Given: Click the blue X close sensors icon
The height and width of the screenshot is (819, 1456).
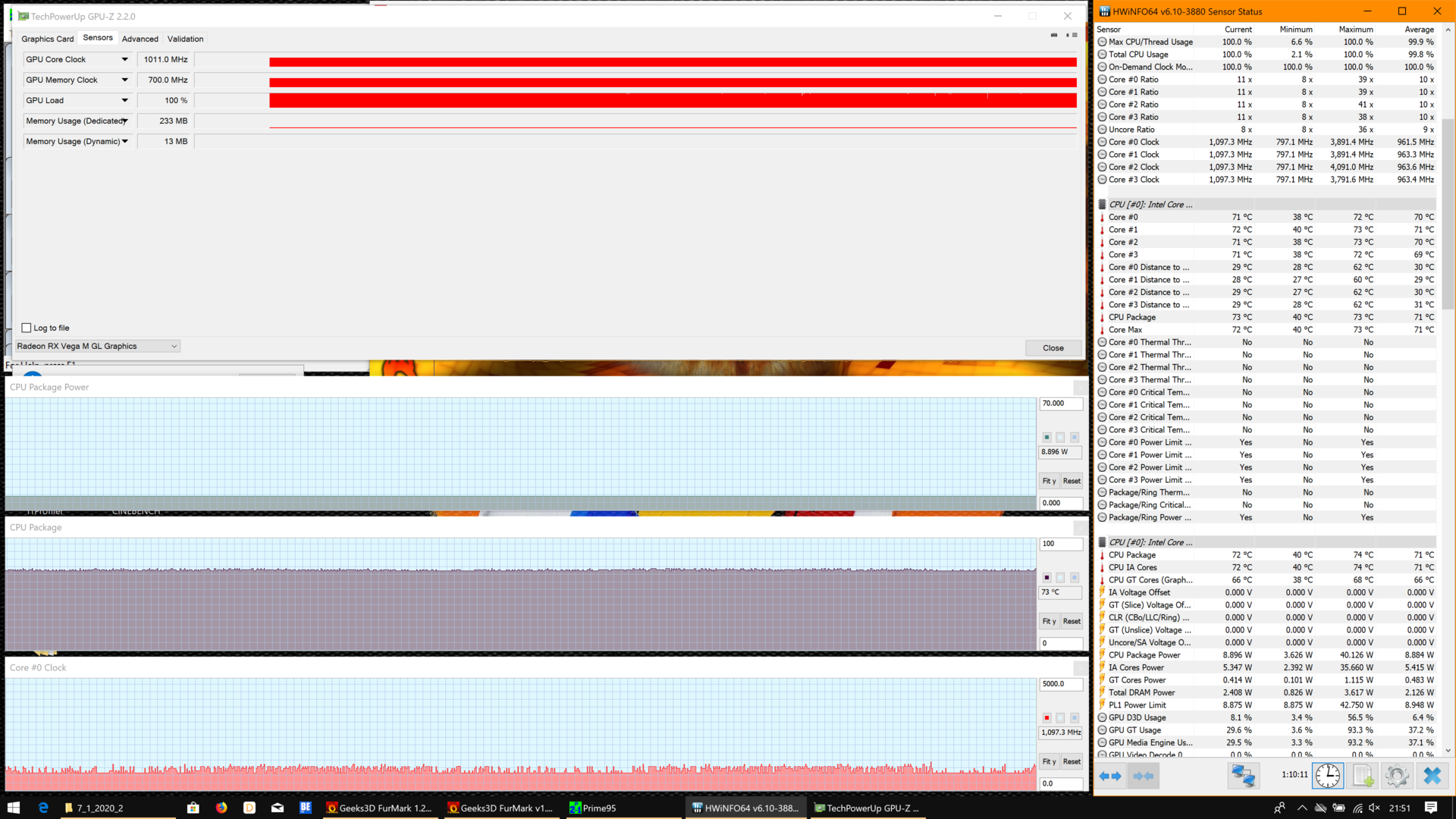Looking at the screenshot, I should [x=1432, y=776].
